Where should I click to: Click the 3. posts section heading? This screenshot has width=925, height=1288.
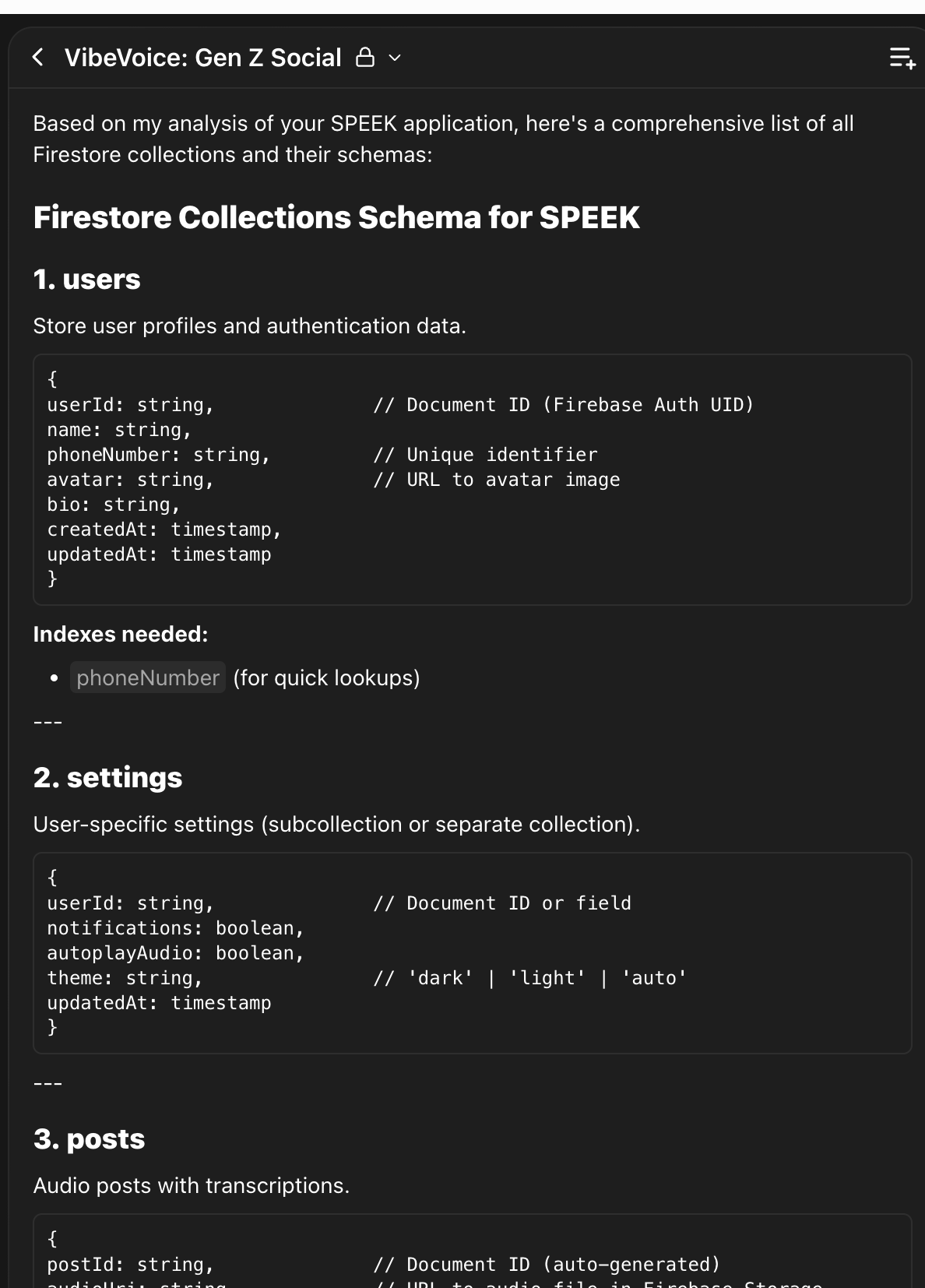89,1138
